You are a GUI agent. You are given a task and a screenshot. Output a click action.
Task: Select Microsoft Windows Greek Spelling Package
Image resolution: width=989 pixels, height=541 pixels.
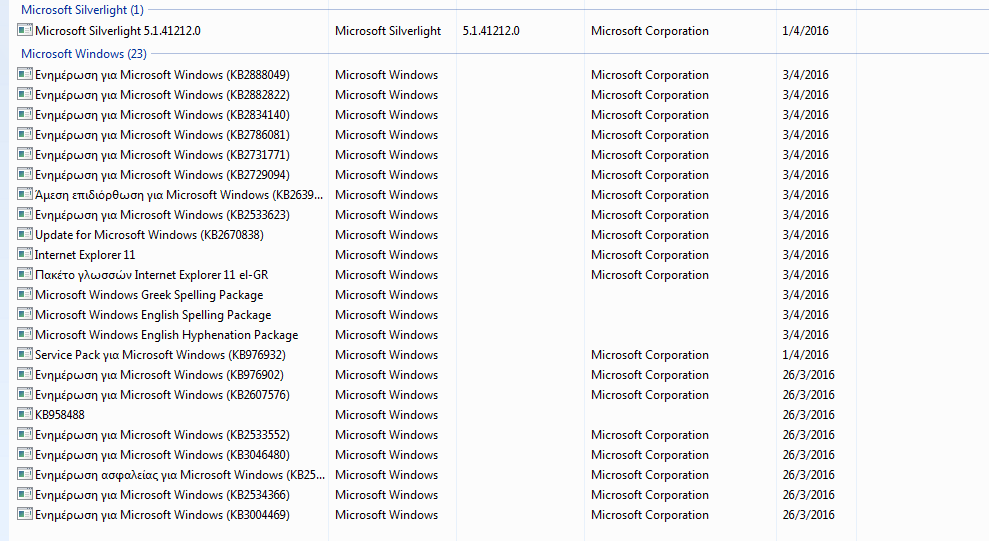(x=149, y=295)
